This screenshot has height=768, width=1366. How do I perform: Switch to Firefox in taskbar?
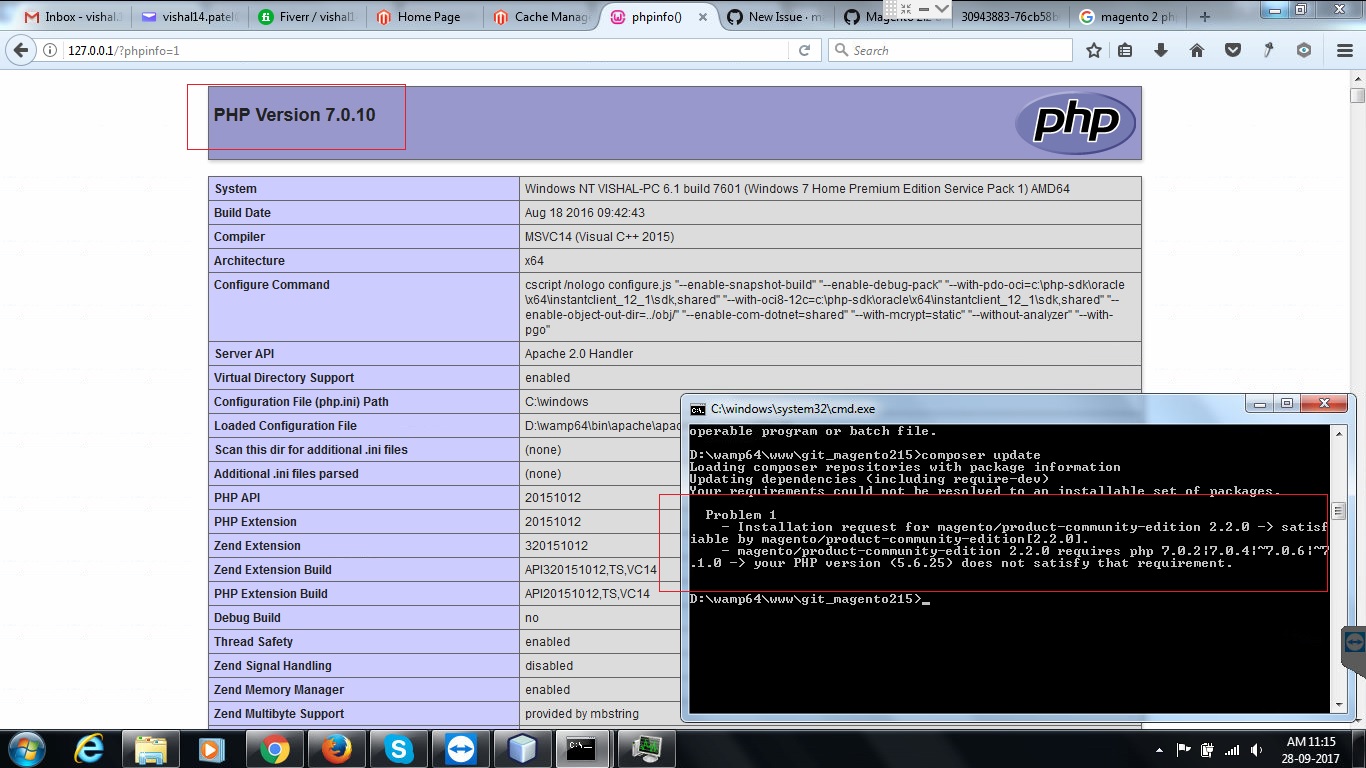click(x=335, y=749)
